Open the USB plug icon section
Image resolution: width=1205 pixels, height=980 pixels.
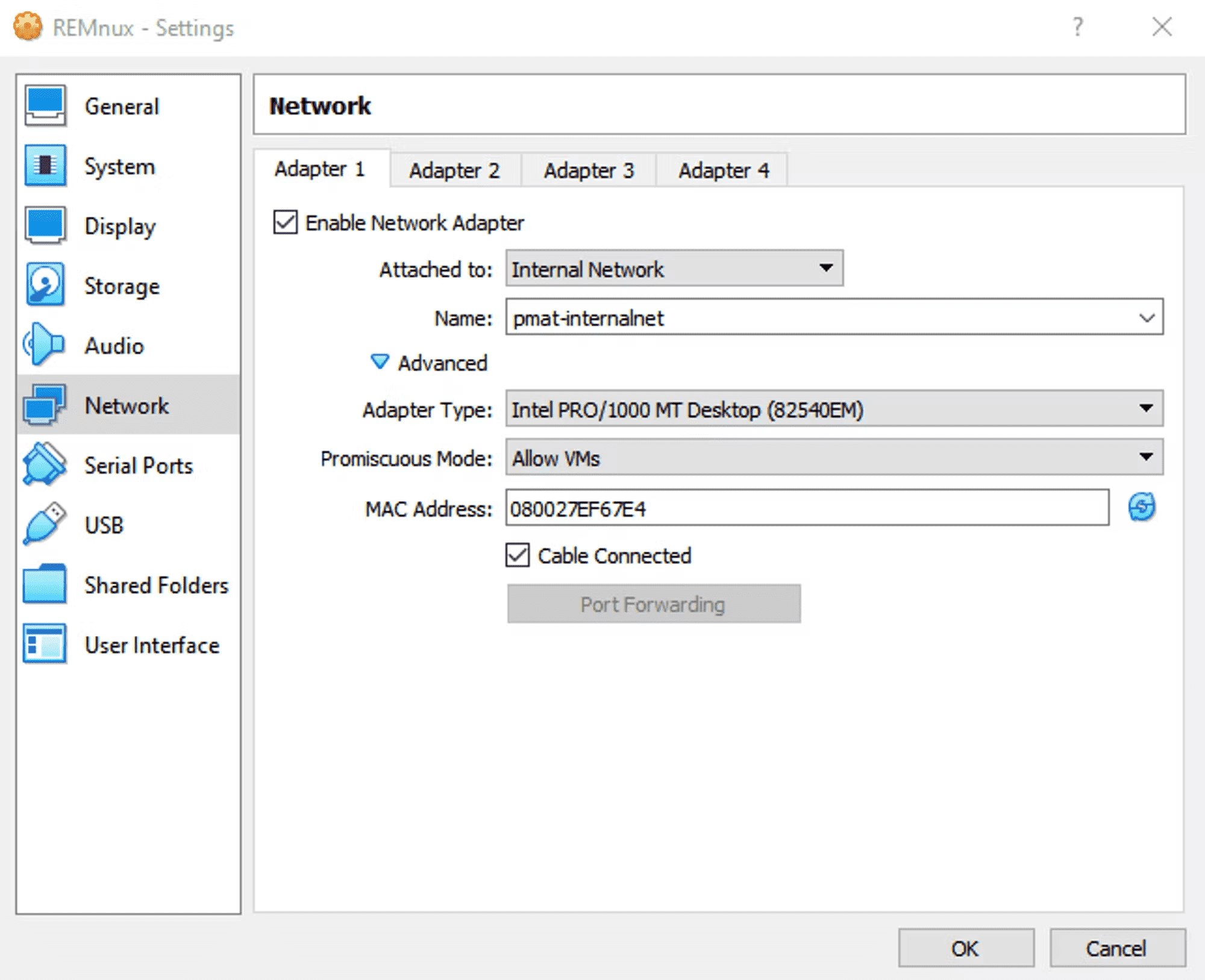click(45, 524)
